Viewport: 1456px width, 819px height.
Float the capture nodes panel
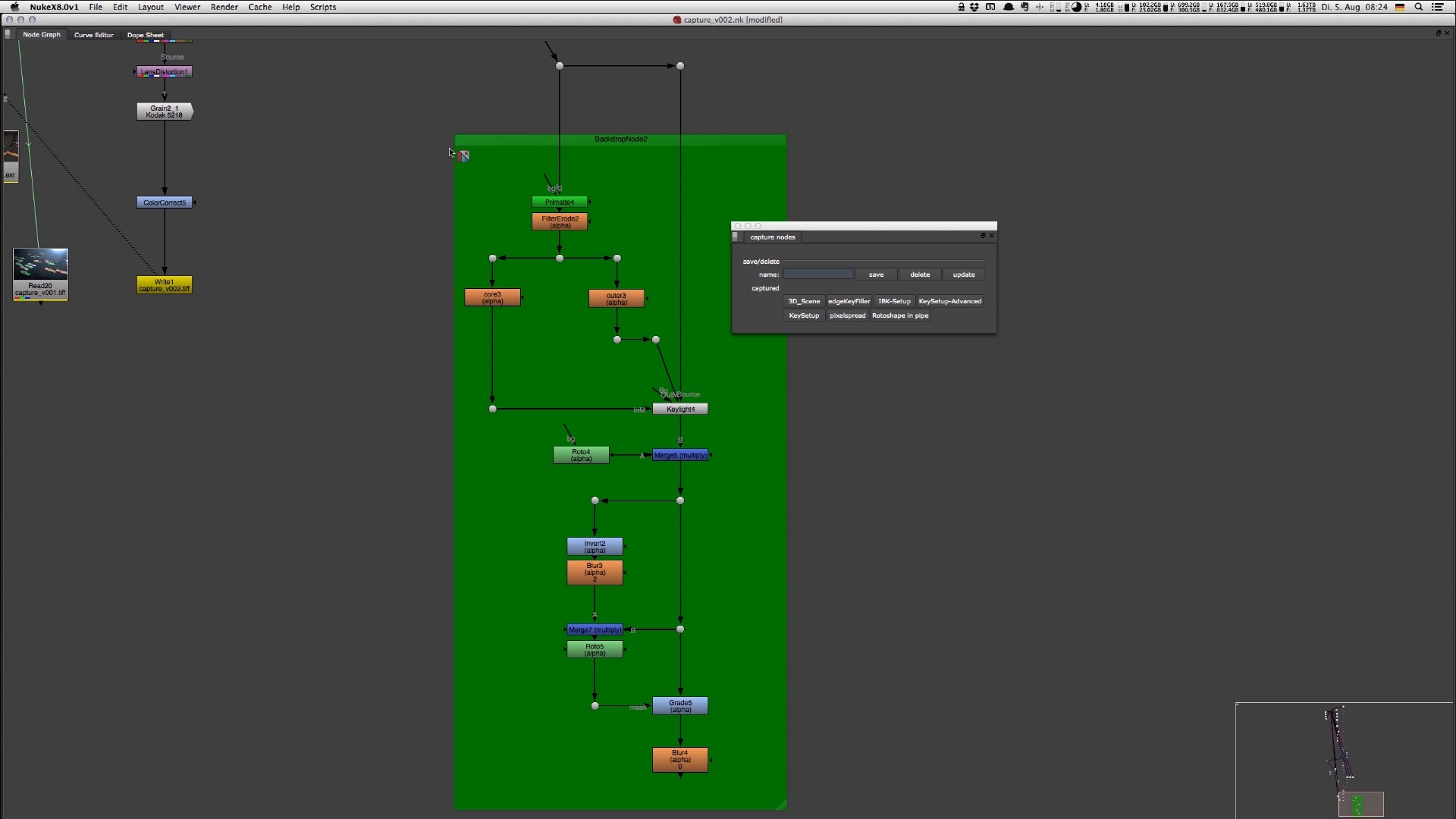click(983, 236)
